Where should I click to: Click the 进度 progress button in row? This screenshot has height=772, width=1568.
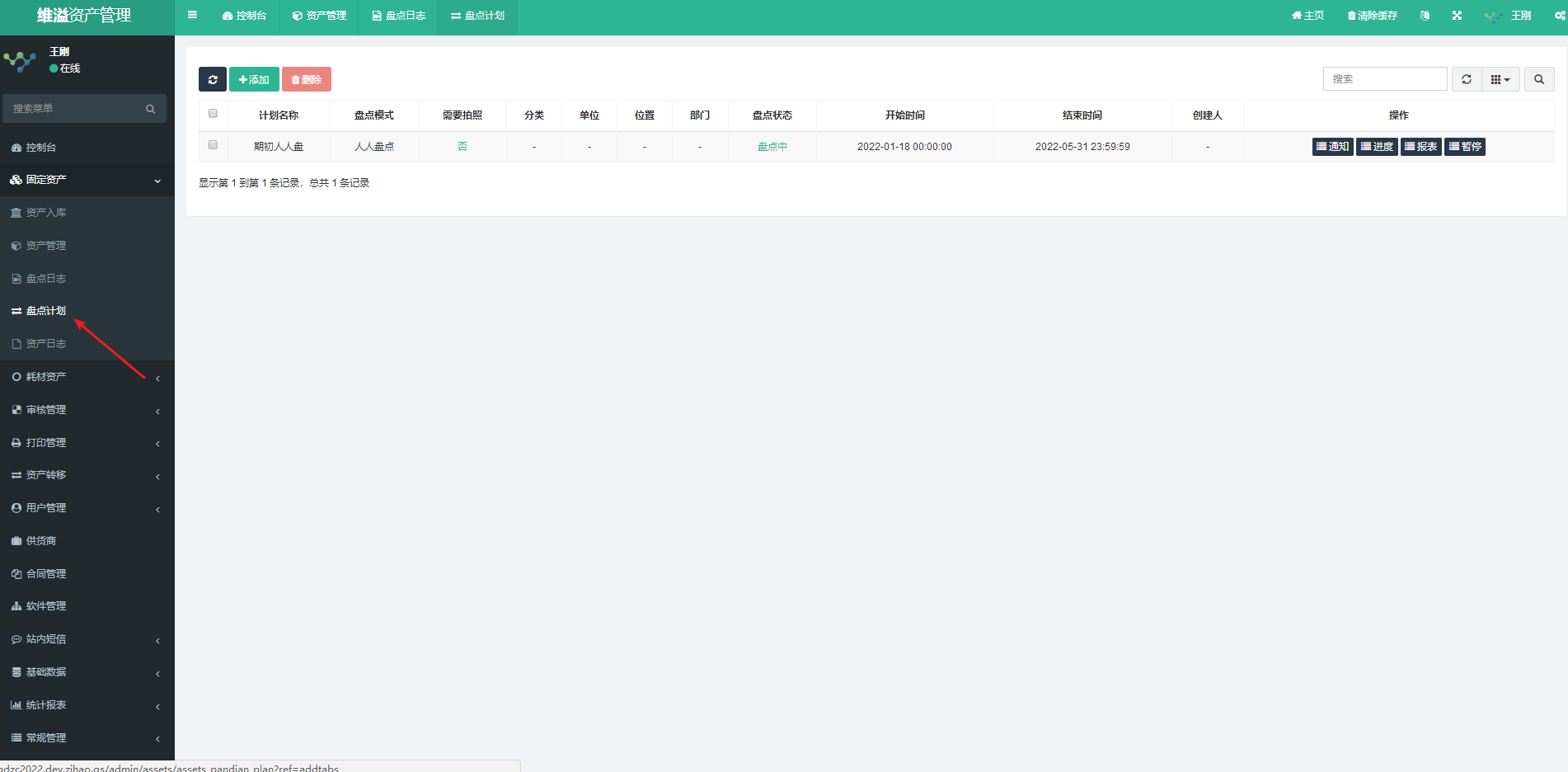pyautogui.click(x=1377, y=147)
